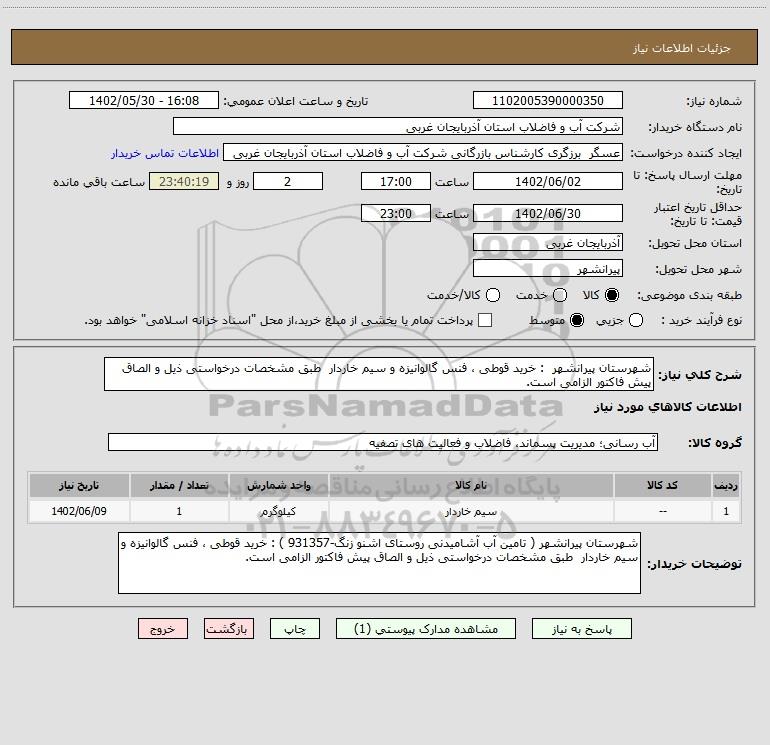Click the deadline time field 17:00
Screen dimensions: 770x745
[396, 181]
